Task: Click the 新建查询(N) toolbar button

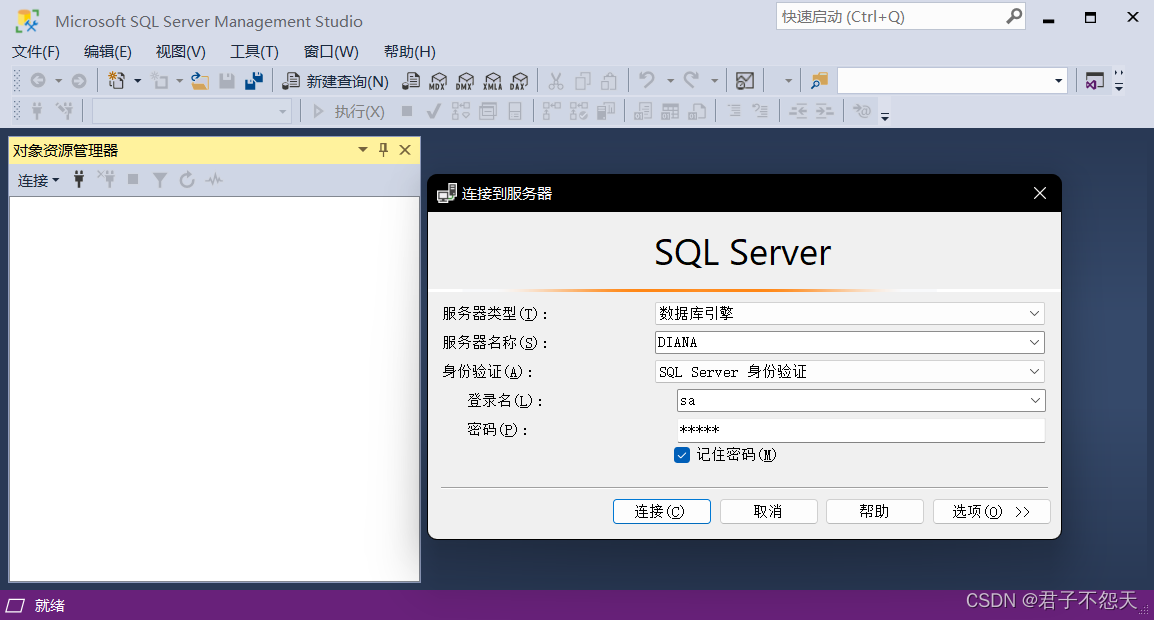Action: 336,81
